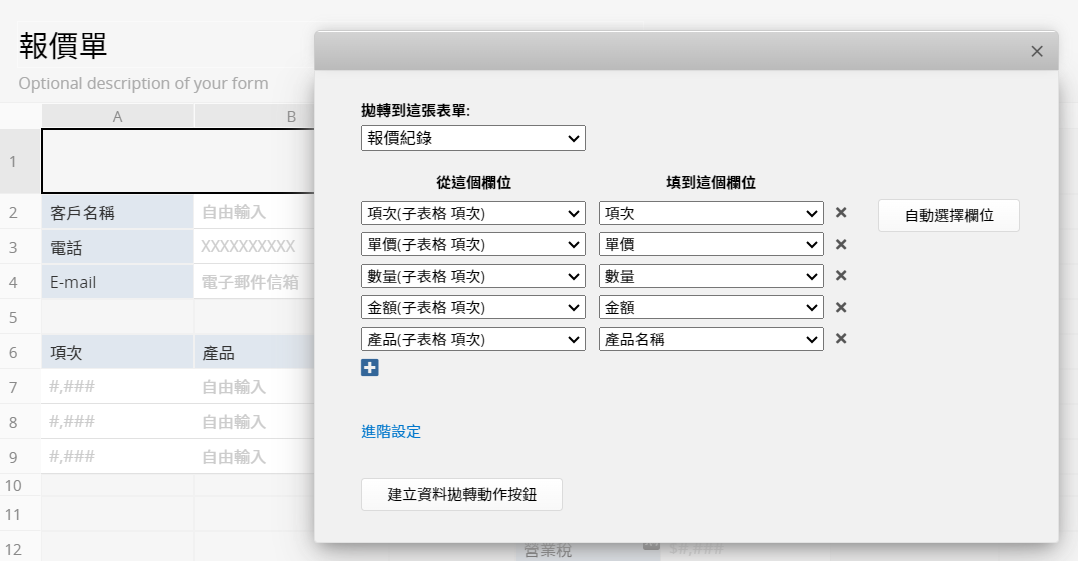Screen dimensions: 1078x561
Task: Add a new field mapping row
Action: tap(370, 368)
